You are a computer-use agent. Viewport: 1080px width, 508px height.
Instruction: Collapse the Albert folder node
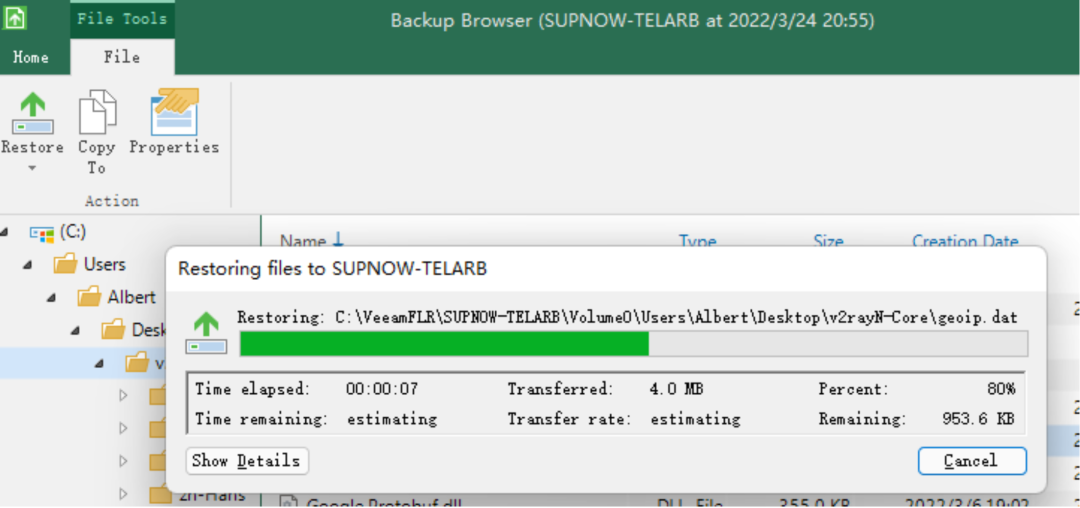pos(52,298)
